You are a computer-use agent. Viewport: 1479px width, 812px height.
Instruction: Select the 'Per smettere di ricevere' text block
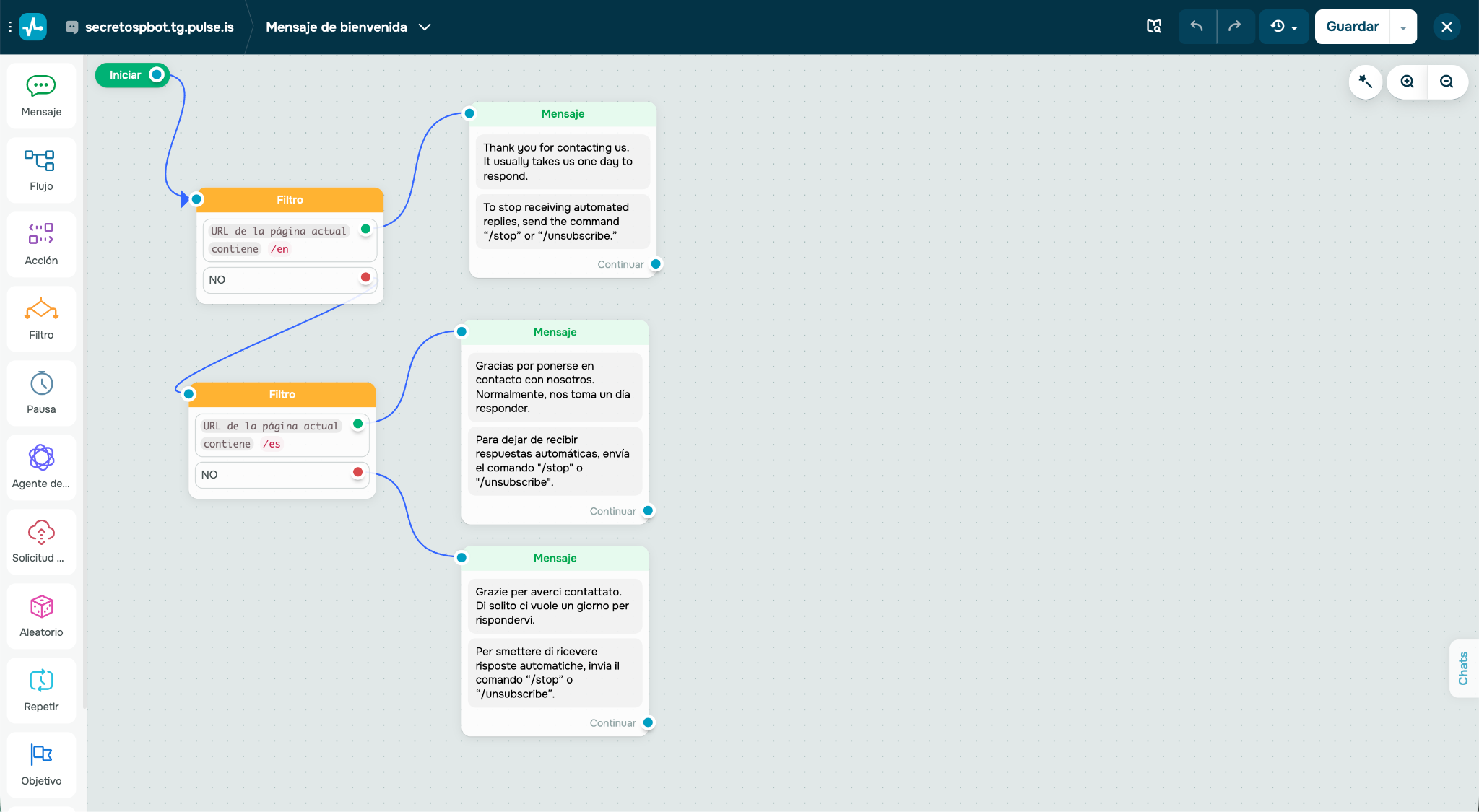555,673
